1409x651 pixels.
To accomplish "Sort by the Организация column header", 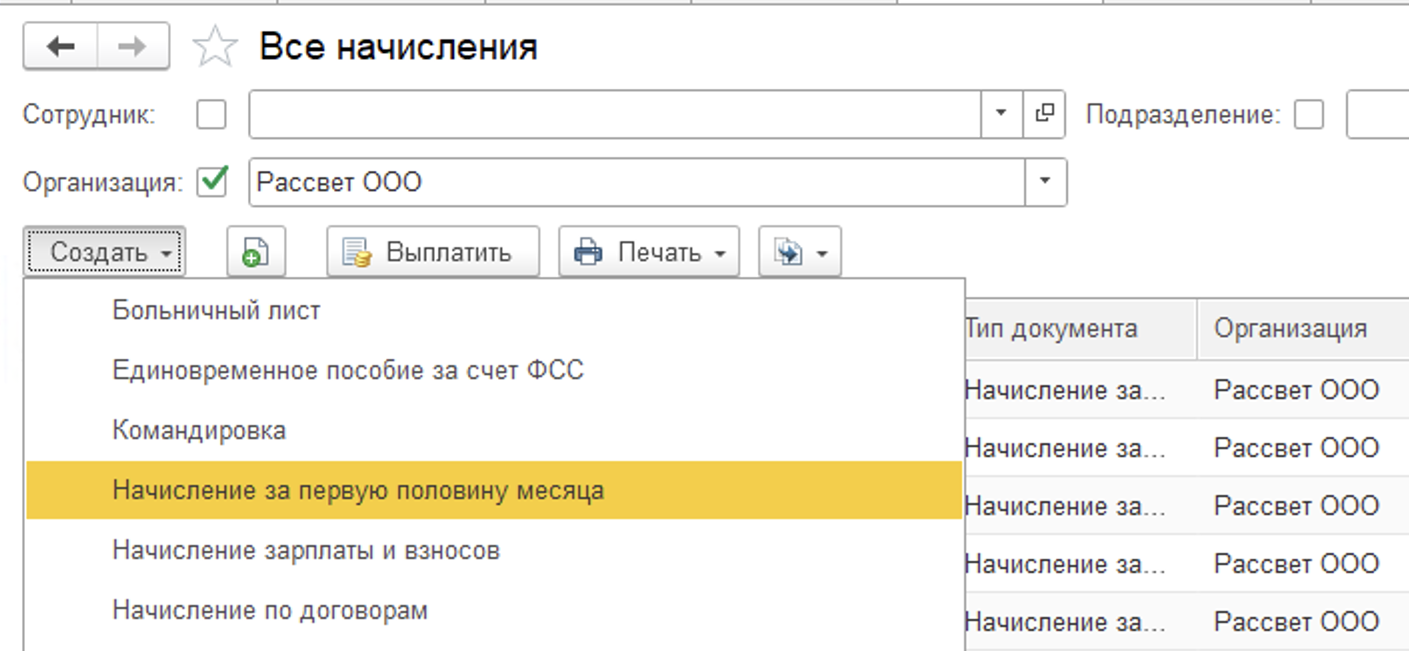I will (x=1303, y=328).
